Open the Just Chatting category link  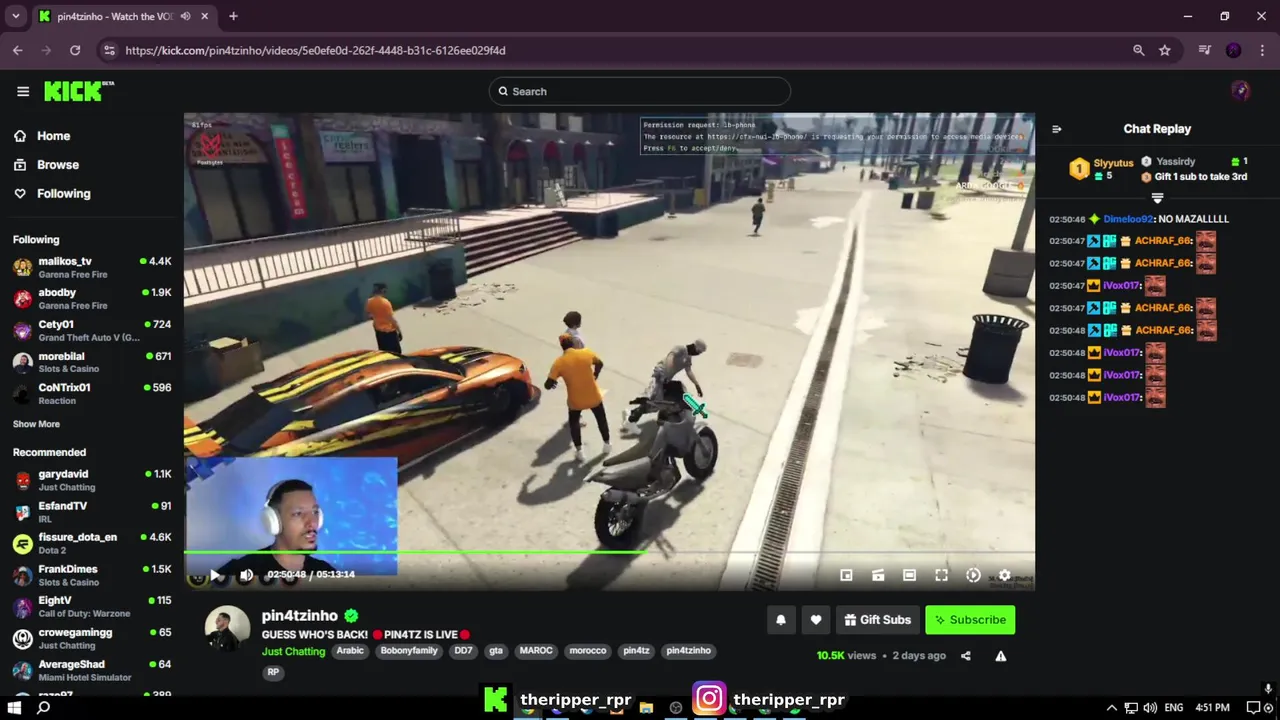click(293, 652)
